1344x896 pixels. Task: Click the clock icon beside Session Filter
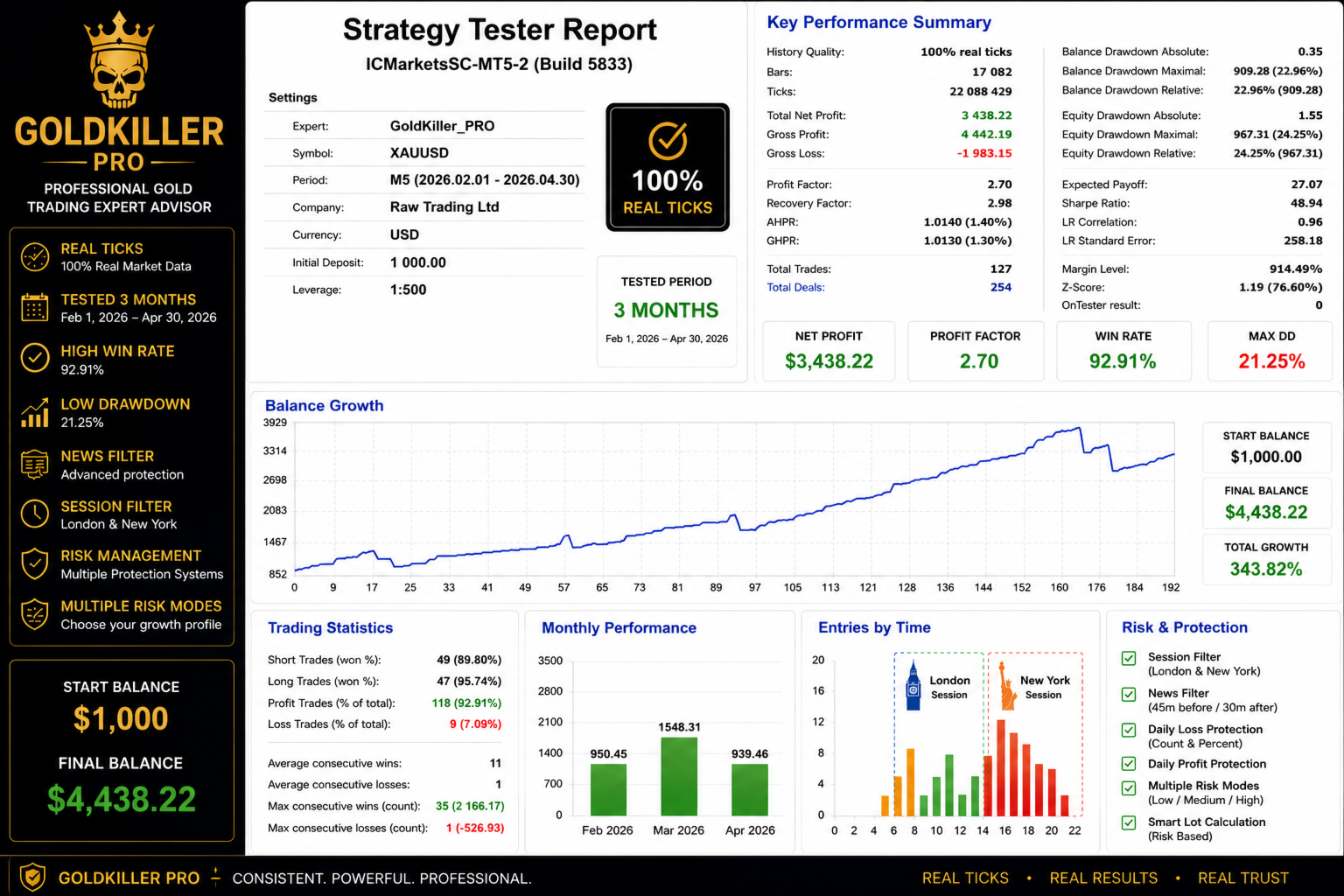35,514
